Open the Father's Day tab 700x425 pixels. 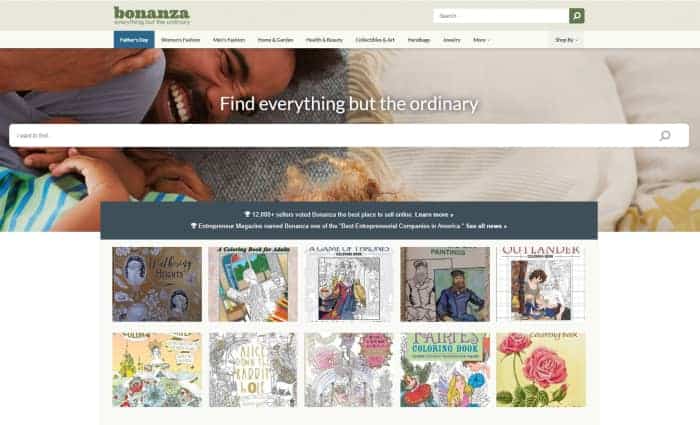[x=134, y=40]
